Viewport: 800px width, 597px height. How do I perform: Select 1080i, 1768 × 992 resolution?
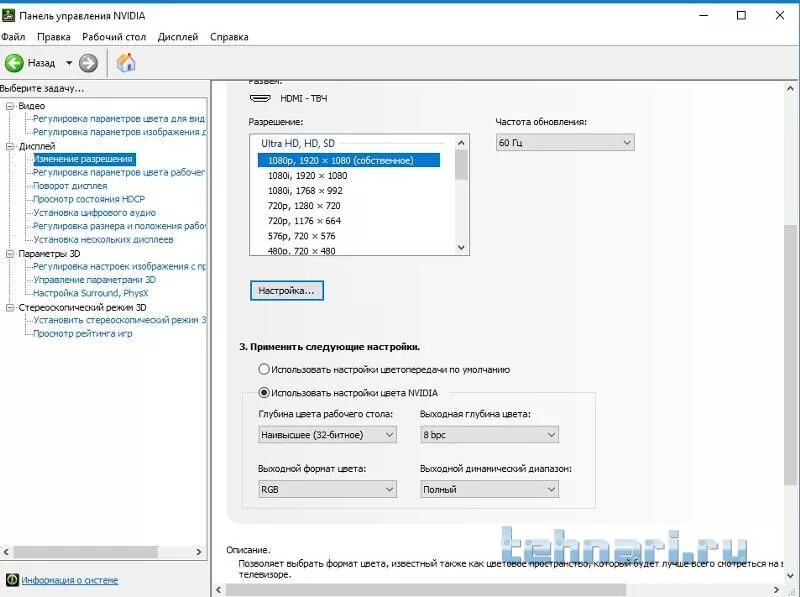point(305,191)
